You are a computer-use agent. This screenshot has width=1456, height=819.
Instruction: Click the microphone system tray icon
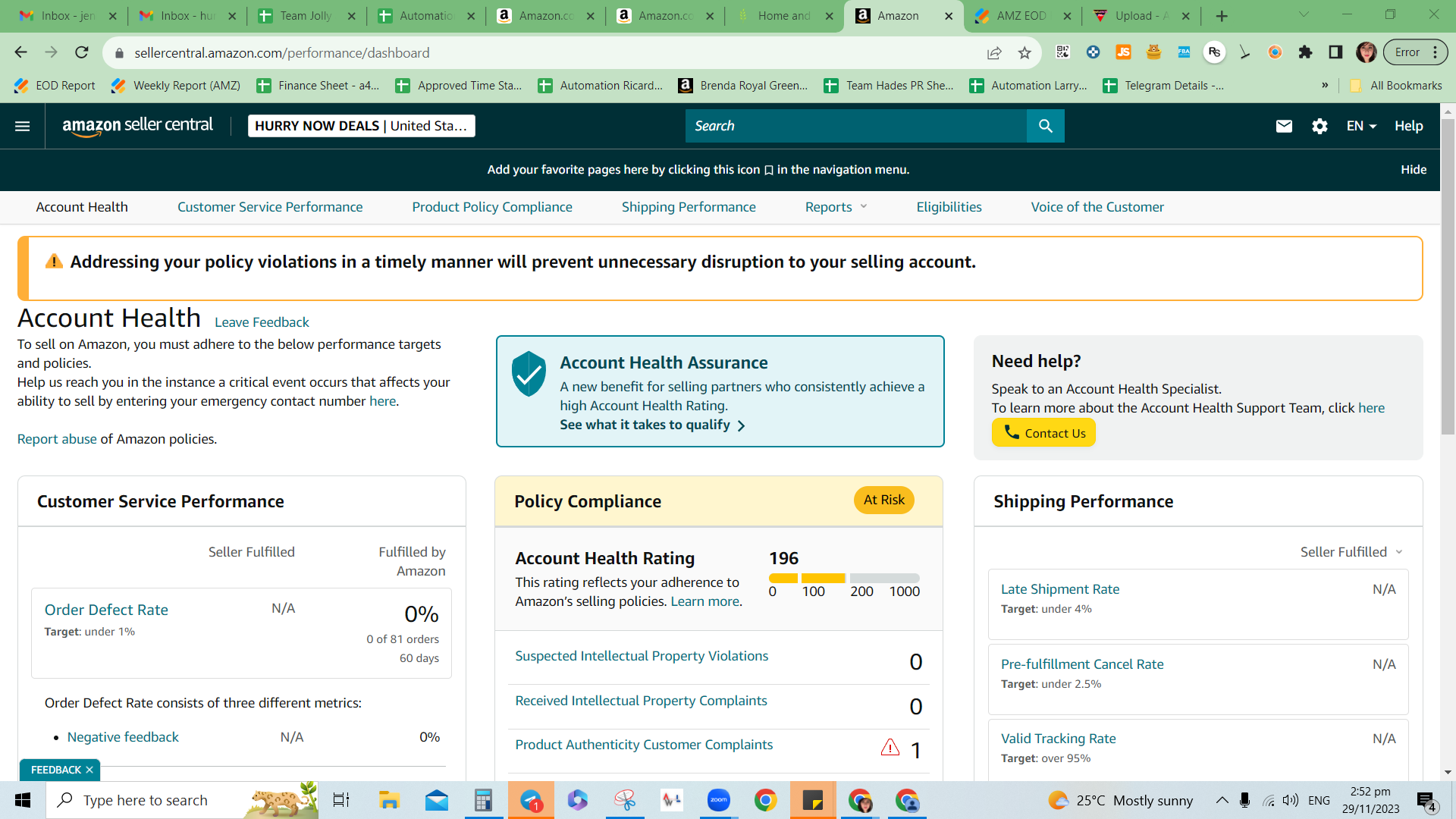(x=1244, y=800)
